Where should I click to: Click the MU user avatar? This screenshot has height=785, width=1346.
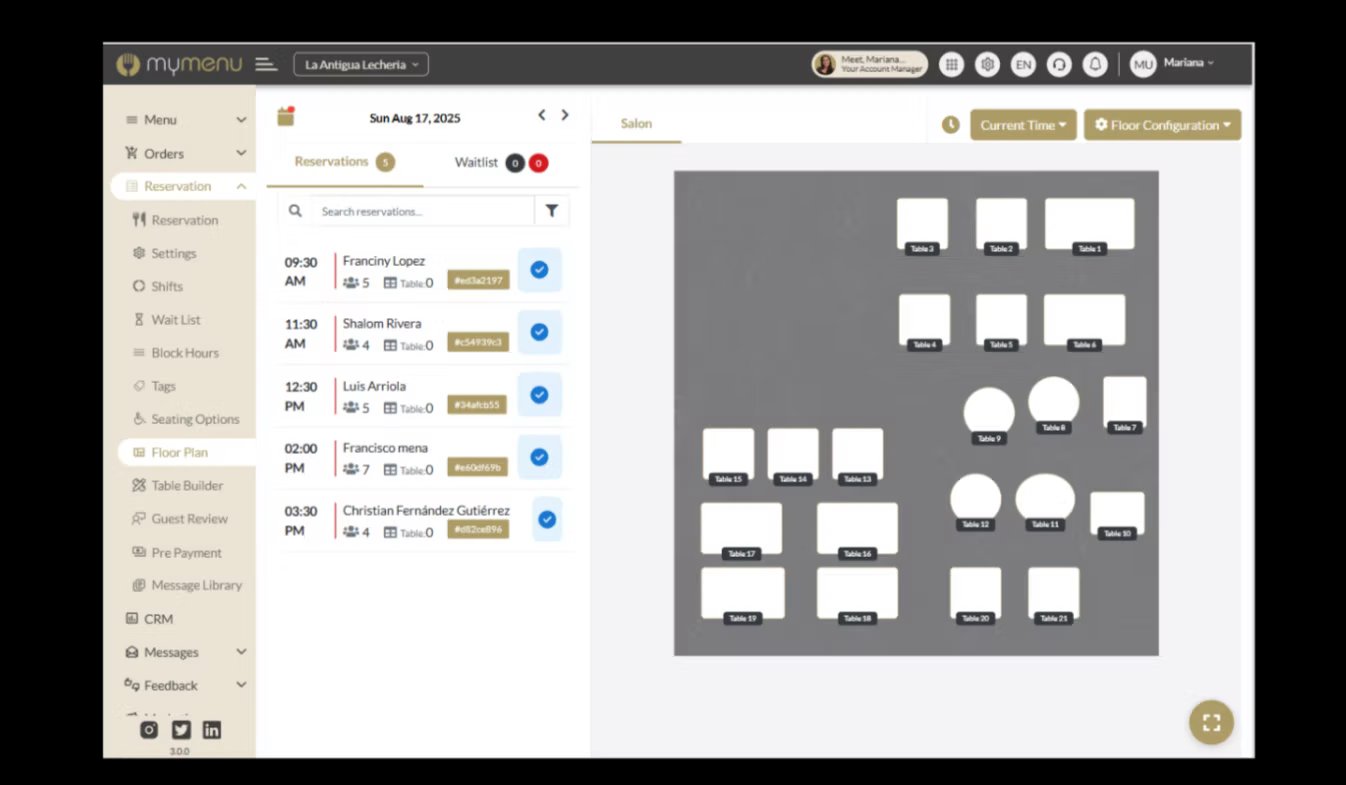click(1143, 64)
